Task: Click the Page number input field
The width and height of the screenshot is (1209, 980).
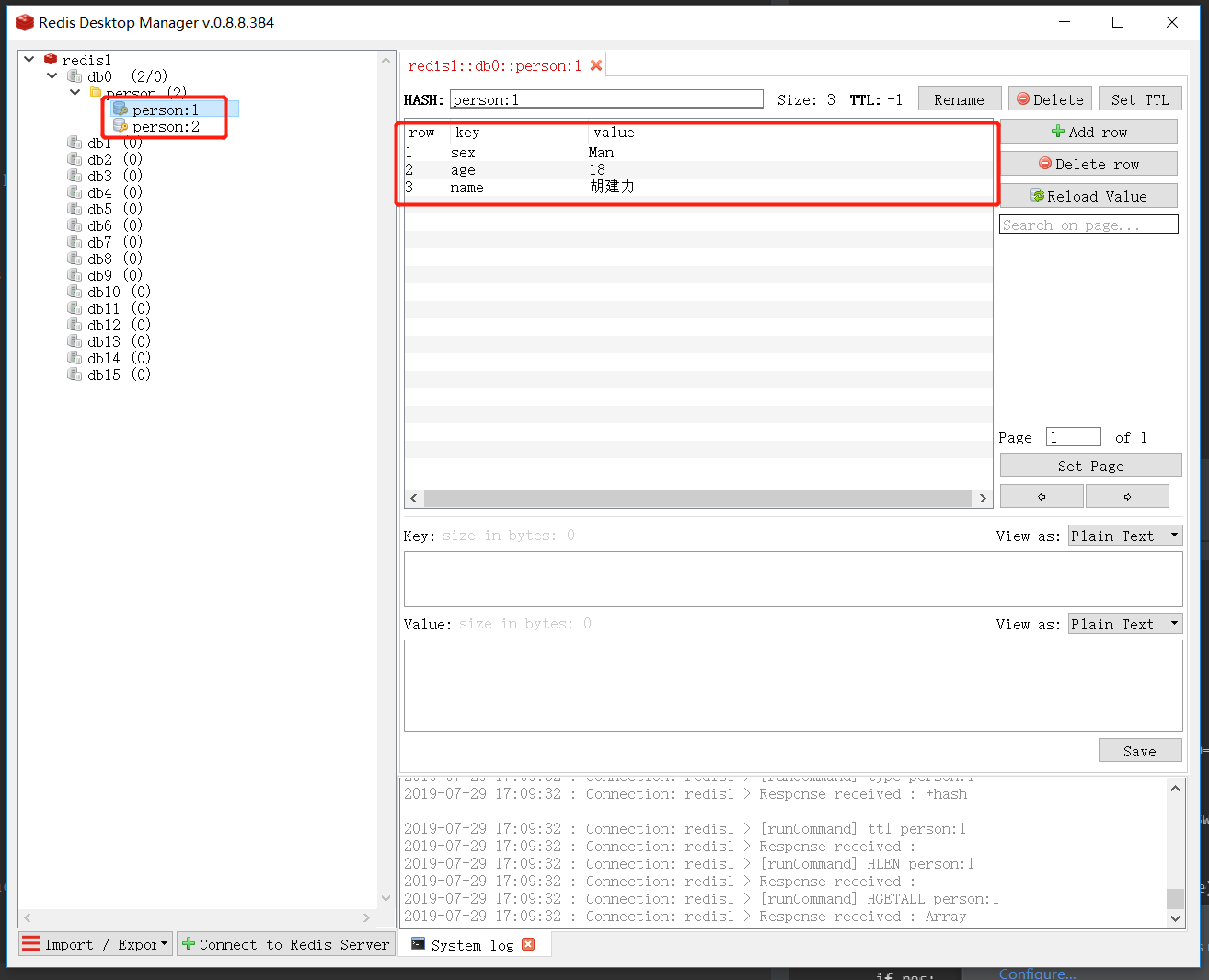Action: click(x=1074, y=437)
